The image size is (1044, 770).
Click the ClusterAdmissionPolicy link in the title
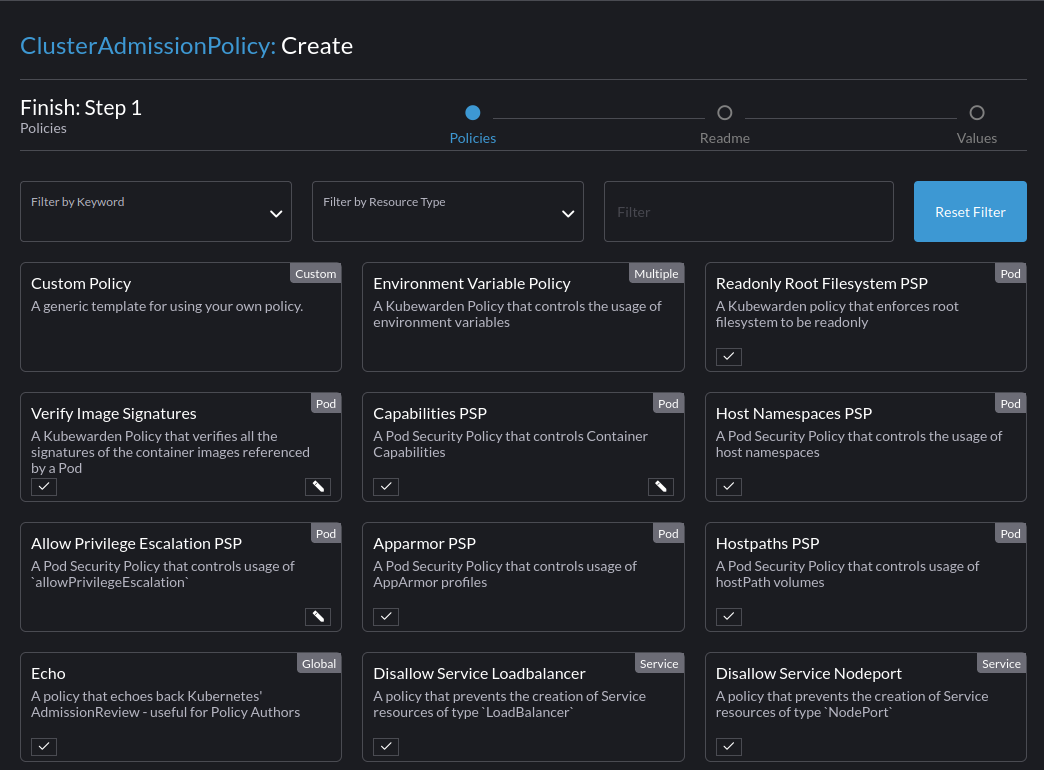tap(146, 46)
